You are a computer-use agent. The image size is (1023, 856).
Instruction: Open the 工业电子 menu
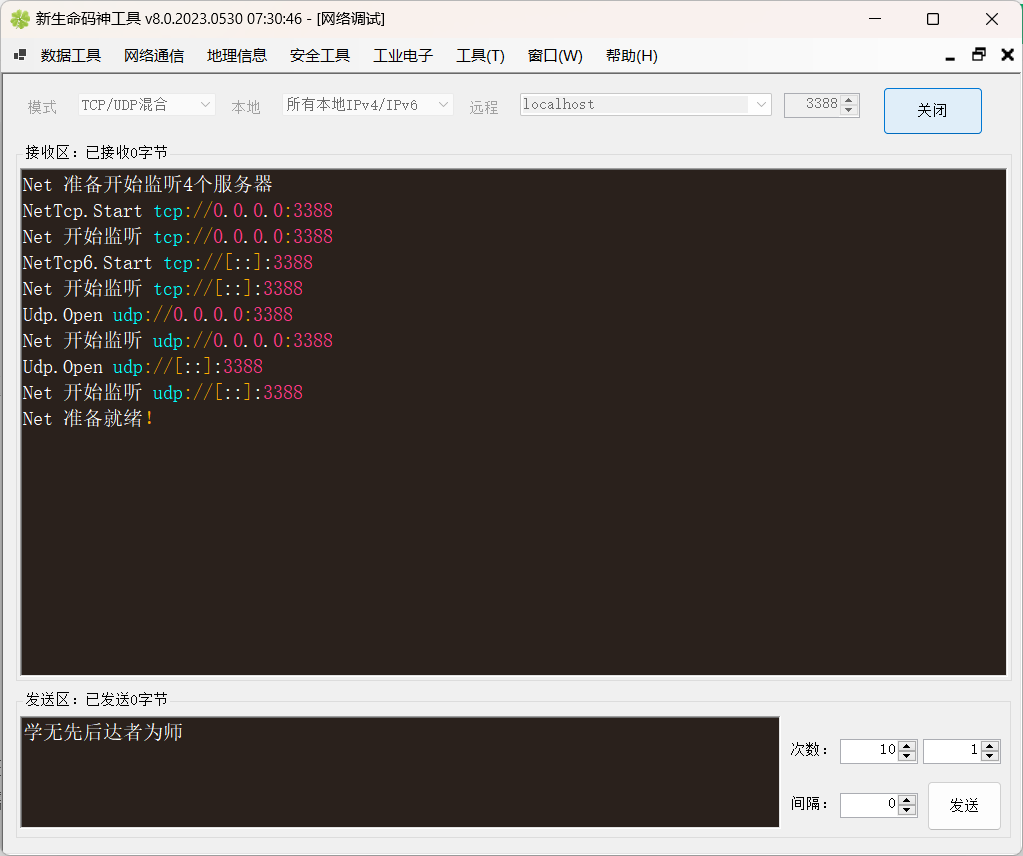[403, 56]
